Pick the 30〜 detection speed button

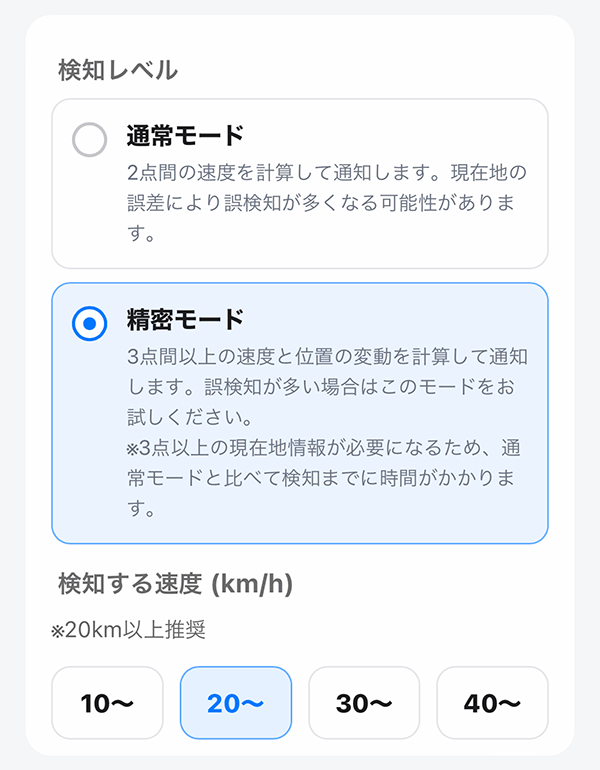click(364, 703)
